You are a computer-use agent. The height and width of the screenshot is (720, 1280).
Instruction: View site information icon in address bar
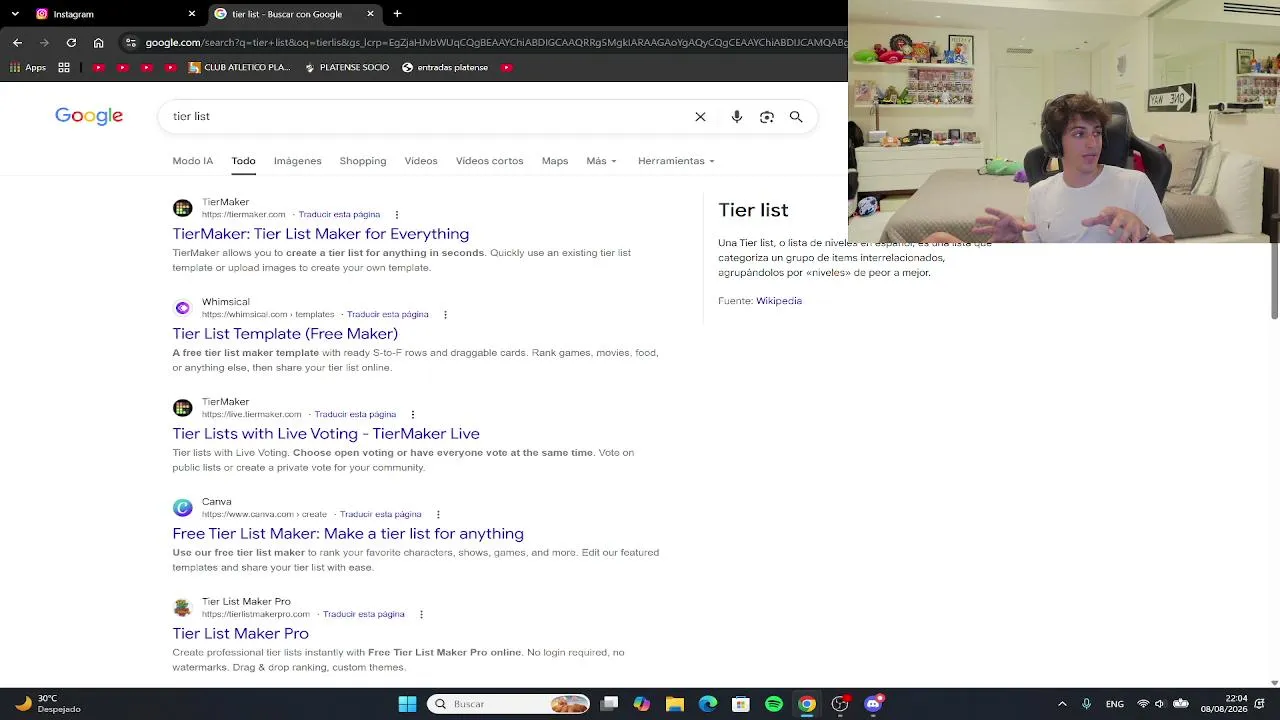[x=130, y=43]
